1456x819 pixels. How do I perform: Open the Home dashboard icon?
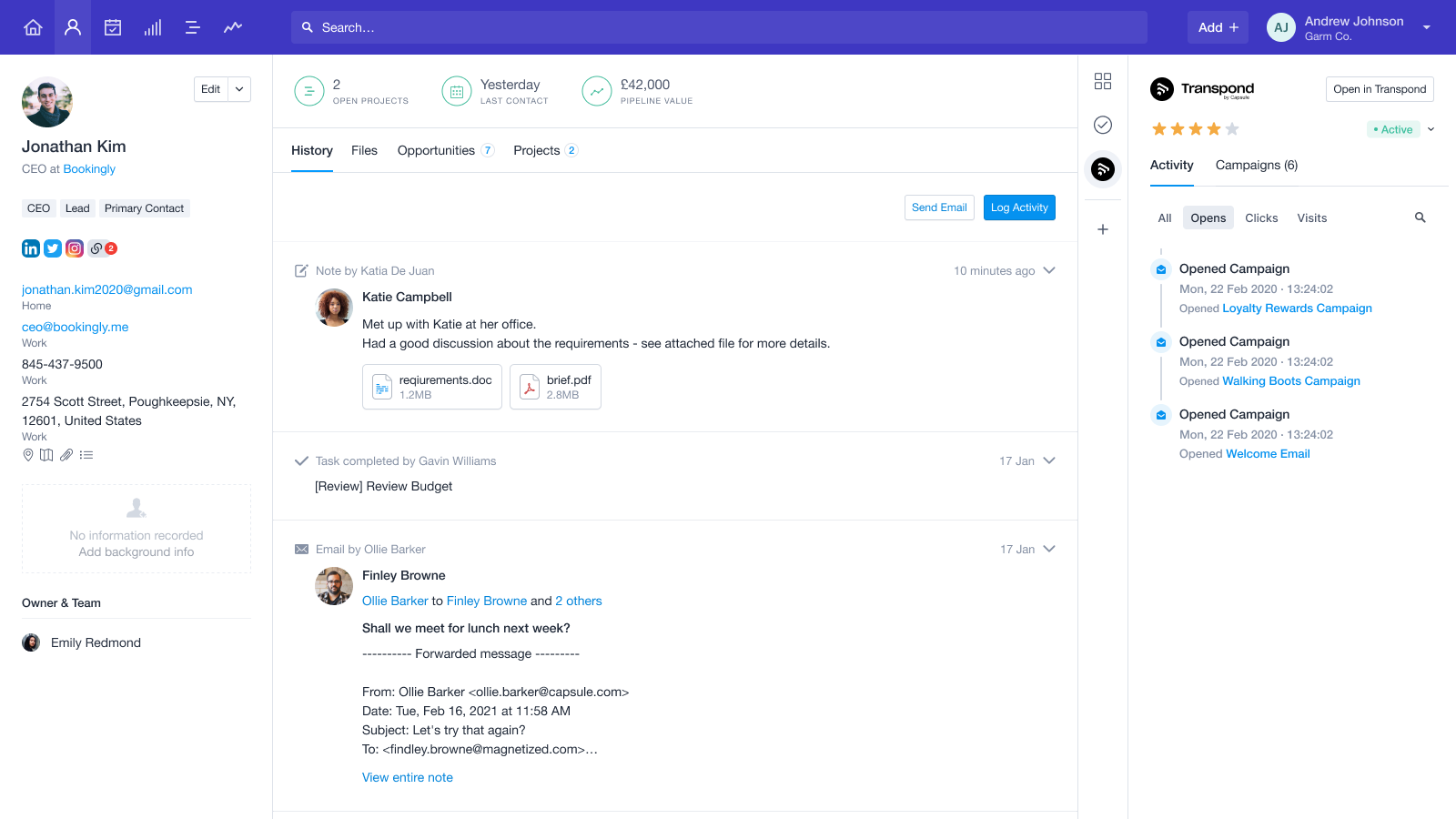(x=33, y=27)
